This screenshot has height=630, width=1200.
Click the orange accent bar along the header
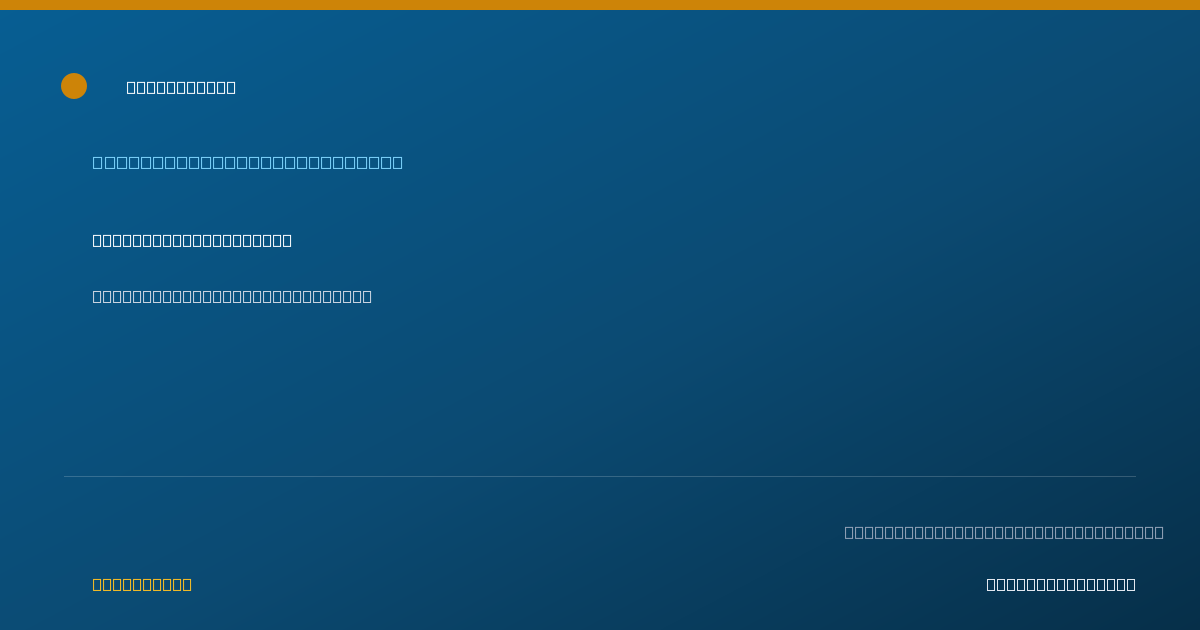click(600, 5)
